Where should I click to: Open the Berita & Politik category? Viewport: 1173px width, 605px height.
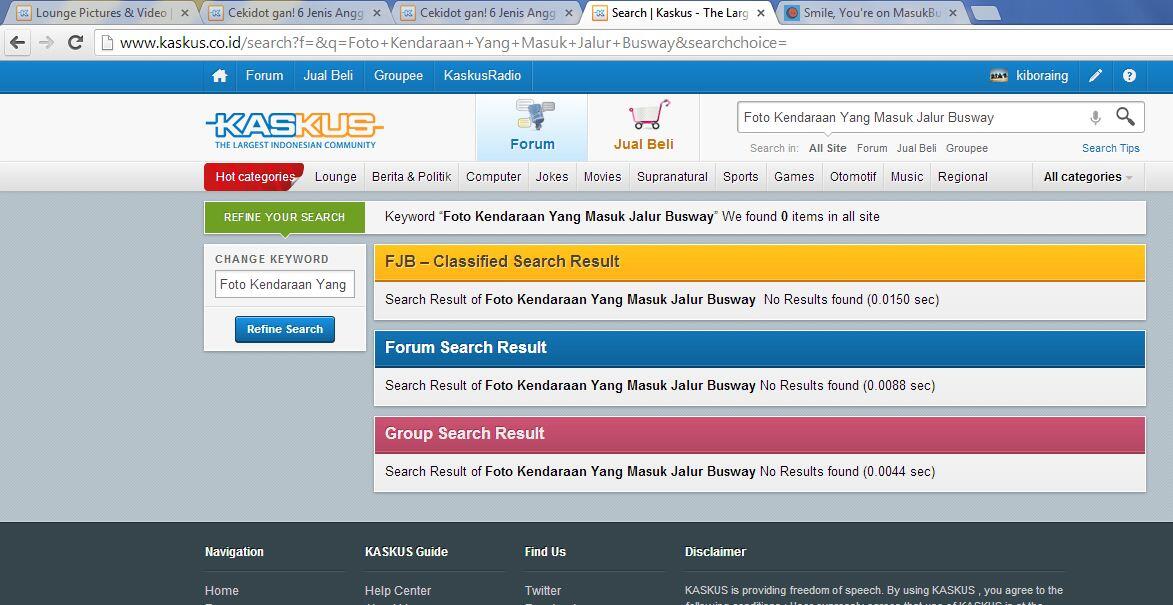[411, 176]
